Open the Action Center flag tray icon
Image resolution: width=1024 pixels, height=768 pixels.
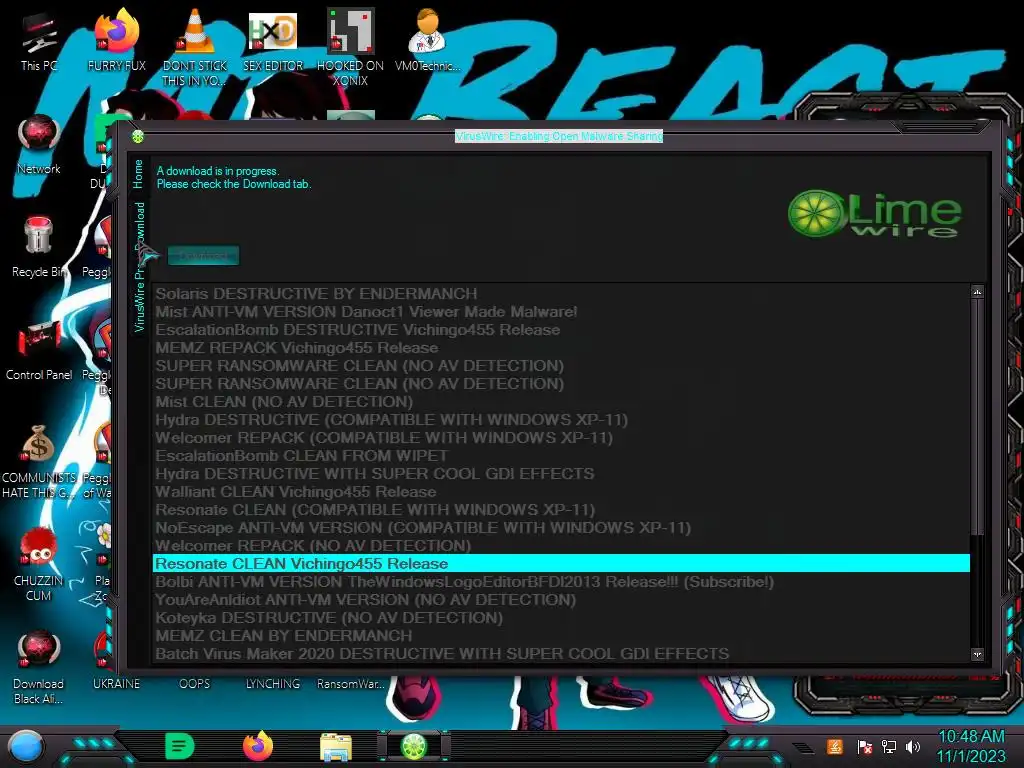coord(864,746)
